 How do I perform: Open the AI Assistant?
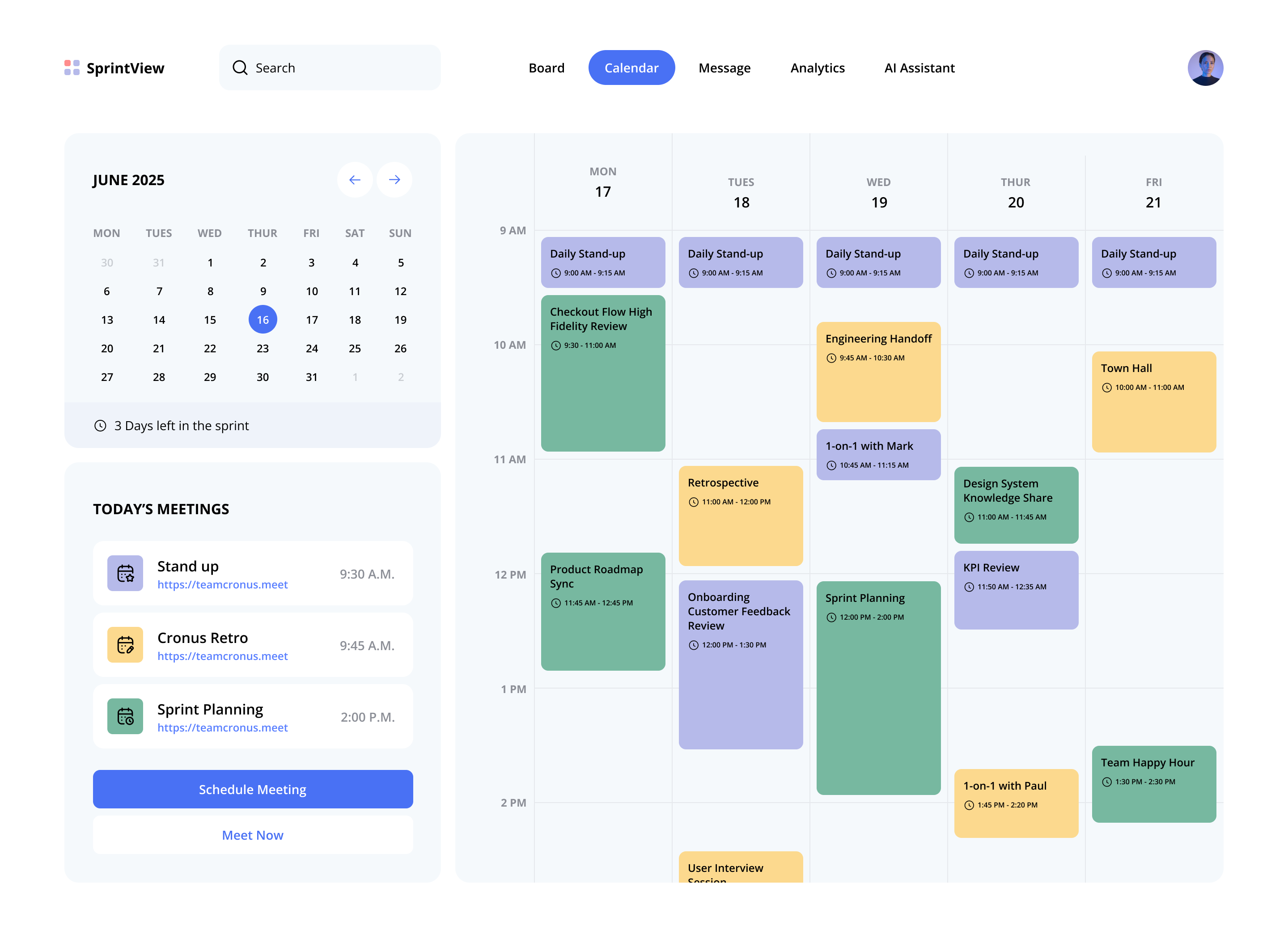[919, 68]
